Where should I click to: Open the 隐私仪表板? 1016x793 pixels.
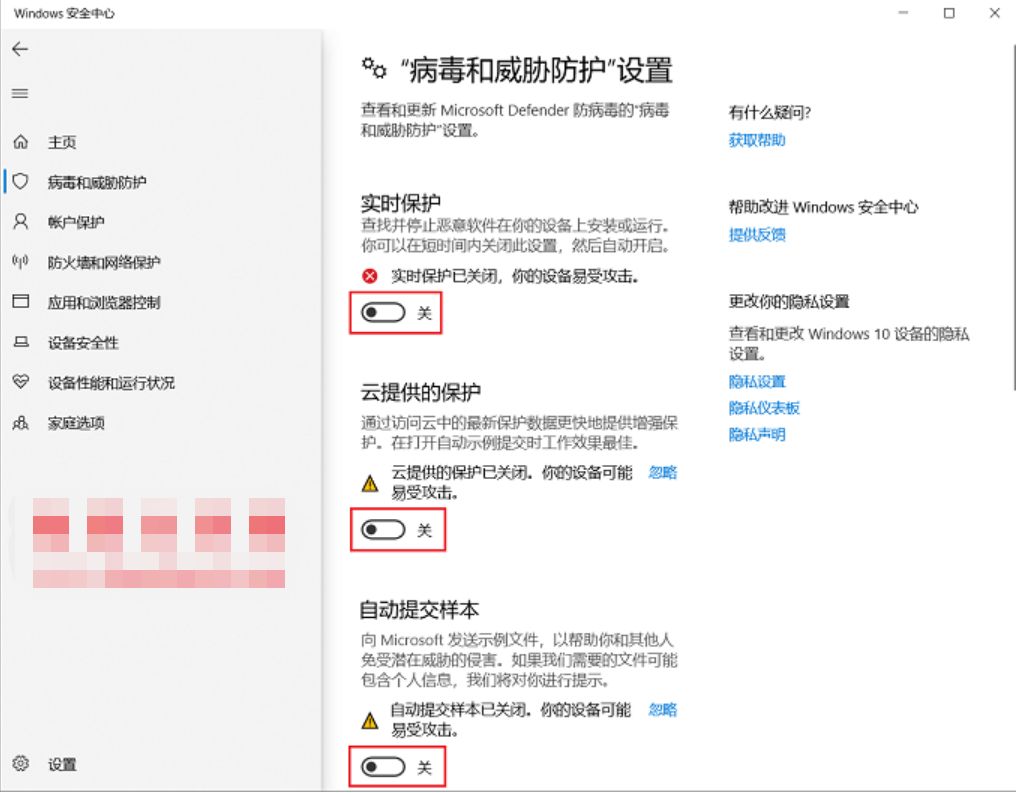coord(760,408)
